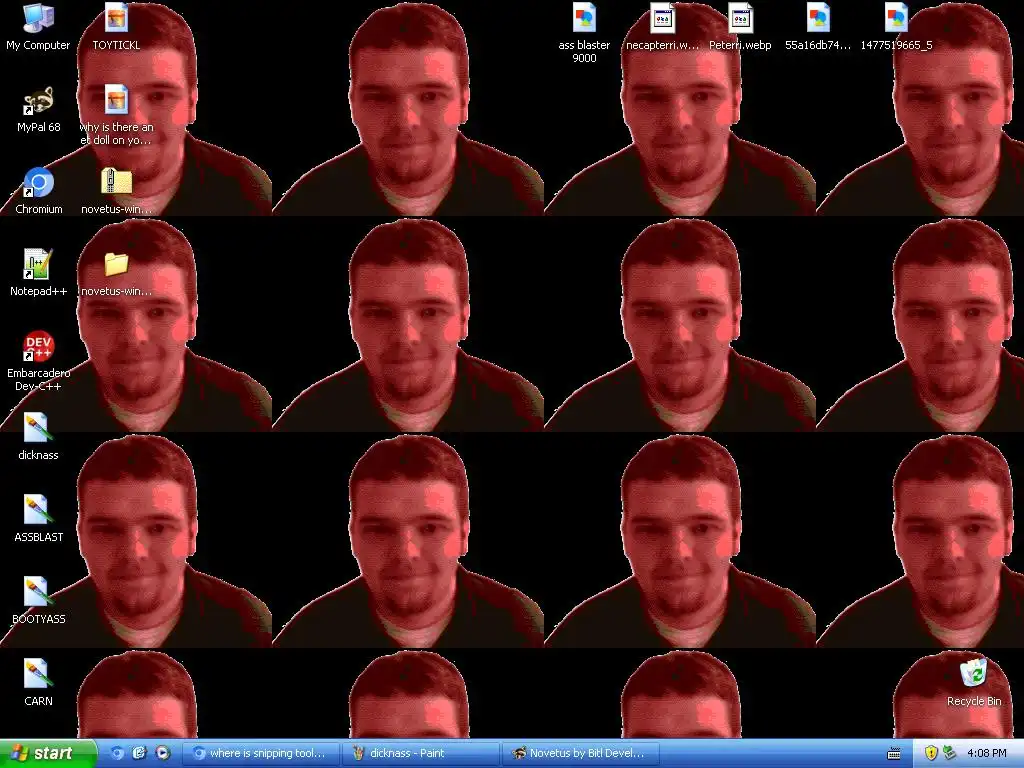1024x768 pixels.
Task: Select the 'ass blaster 9000' file icon
Action: 584,20
